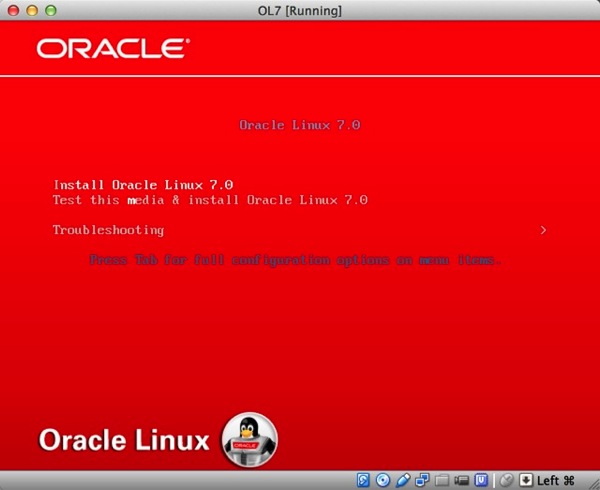Select Install Oracle Linux 7.0 menu entry
600x490 pixels.
(x=143, y=185)
